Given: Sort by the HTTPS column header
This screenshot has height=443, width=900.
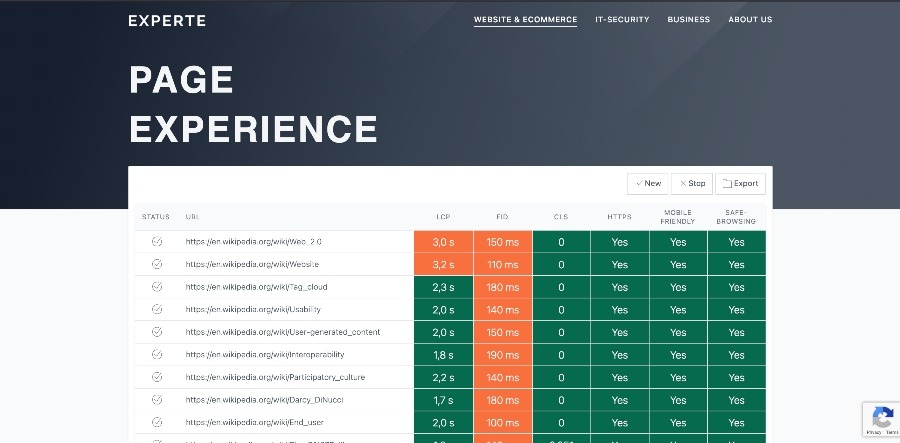Looking at the screenshot, I should 619,217.
